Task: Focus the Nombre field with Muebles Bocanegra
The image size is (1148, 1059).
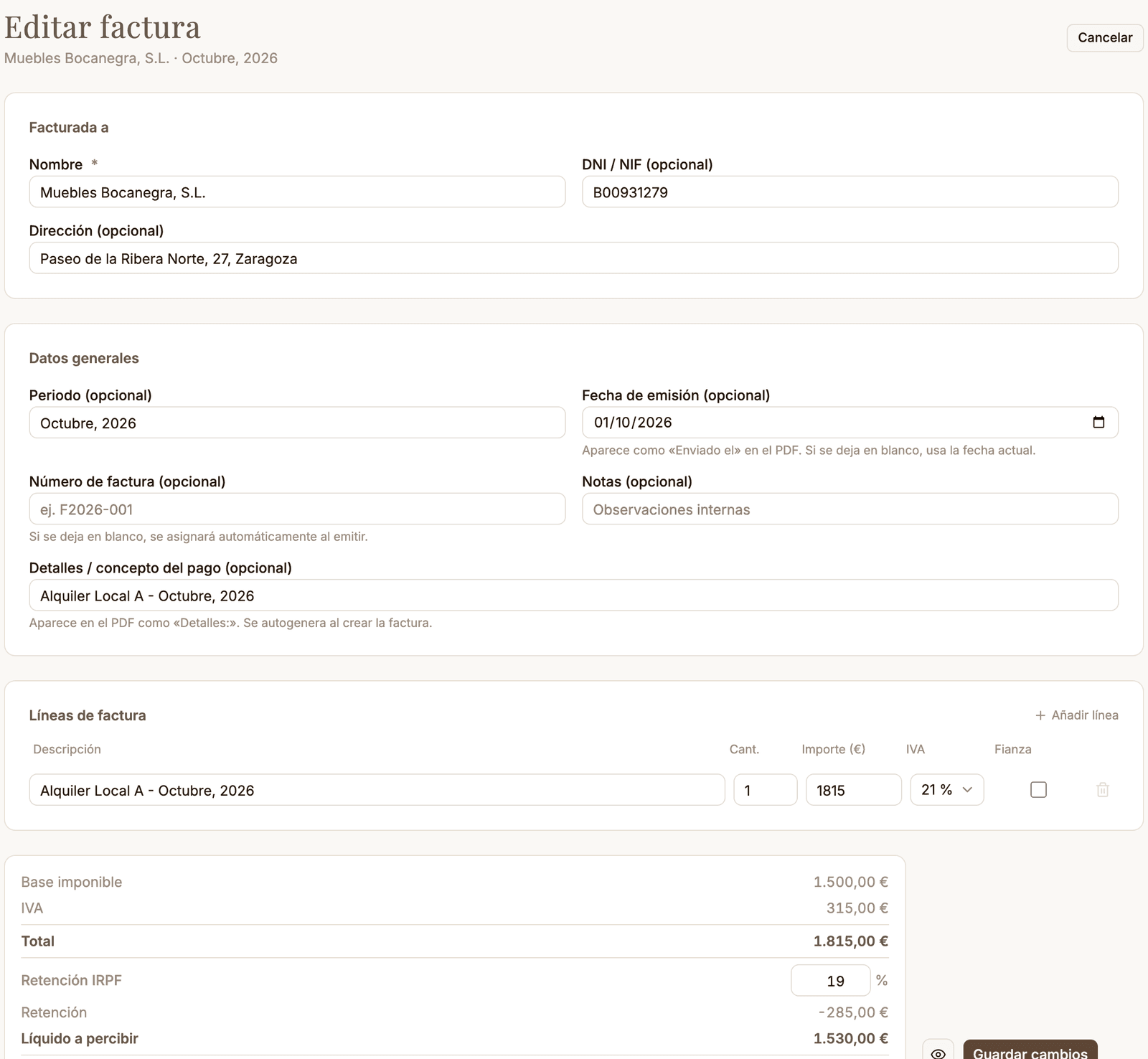Action: 297,192
